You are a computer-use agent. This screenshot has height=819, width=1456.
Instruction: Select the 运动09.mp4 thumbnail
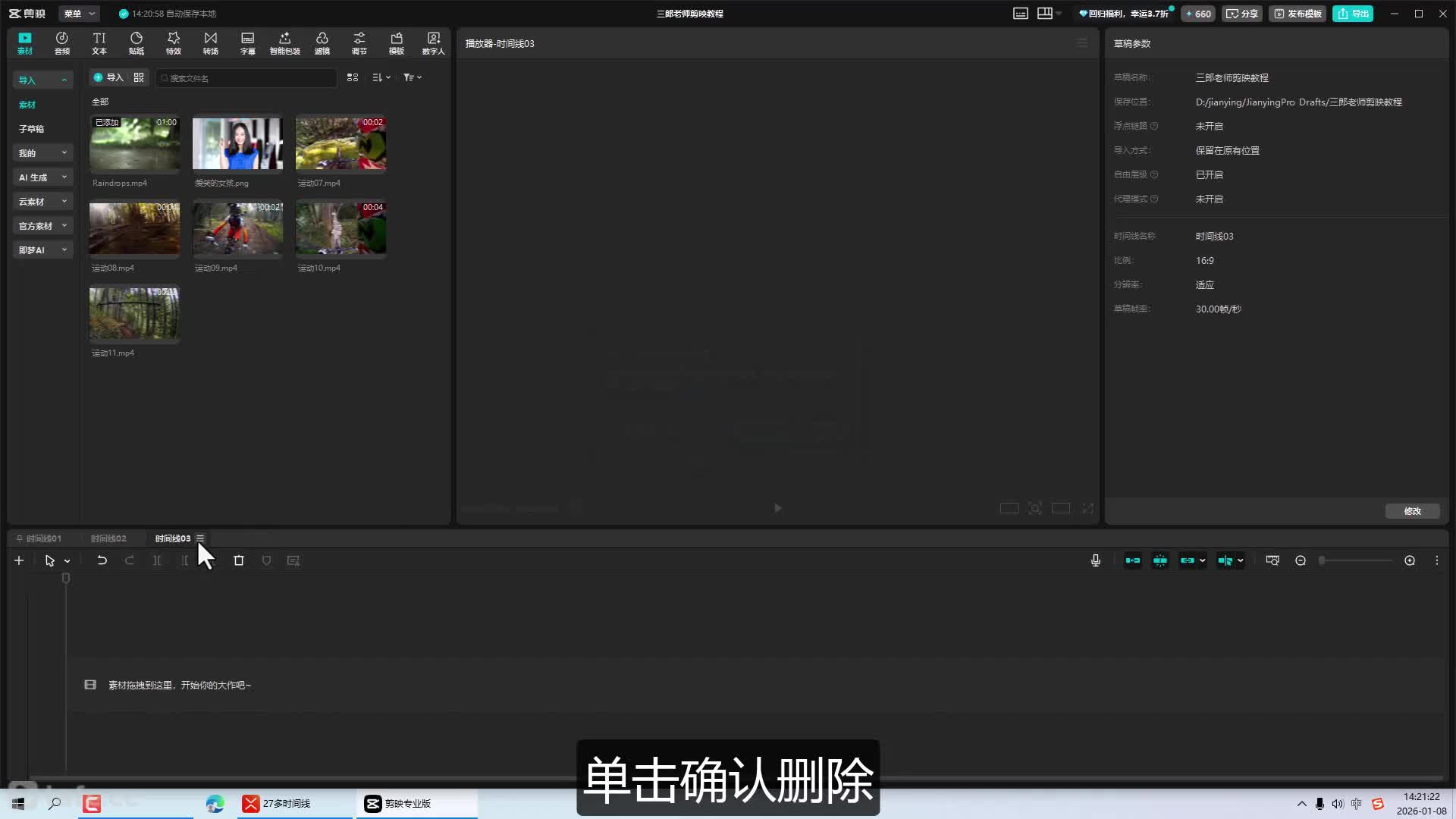[237, 228]
